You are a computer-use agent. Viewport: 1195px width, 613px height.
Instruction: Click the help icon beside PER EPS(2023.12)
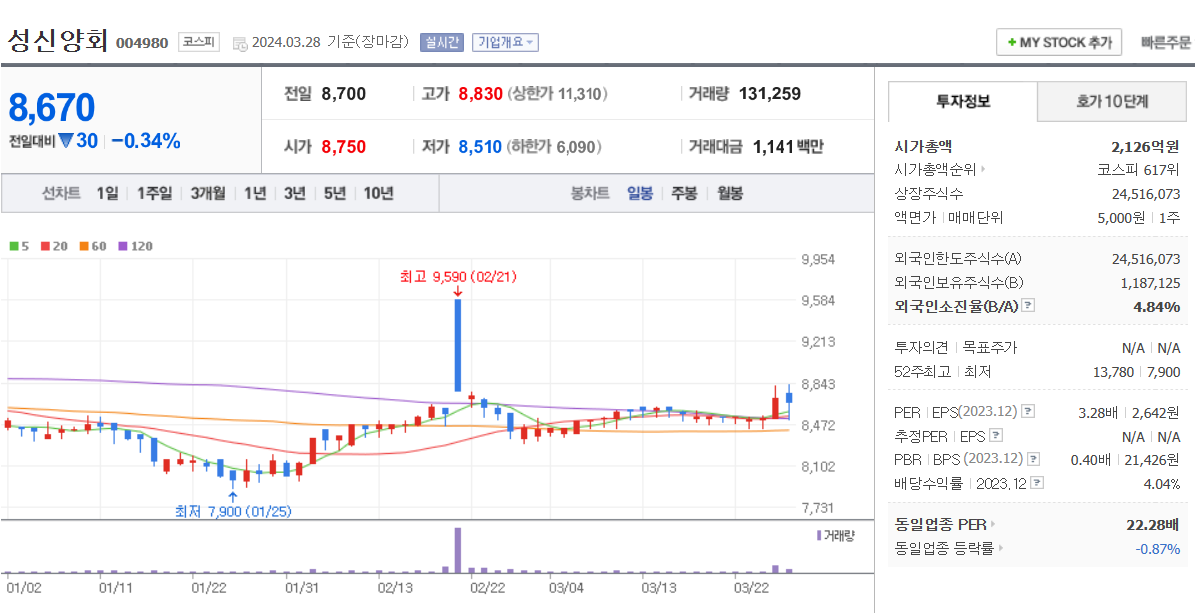tap(1028, 412)
